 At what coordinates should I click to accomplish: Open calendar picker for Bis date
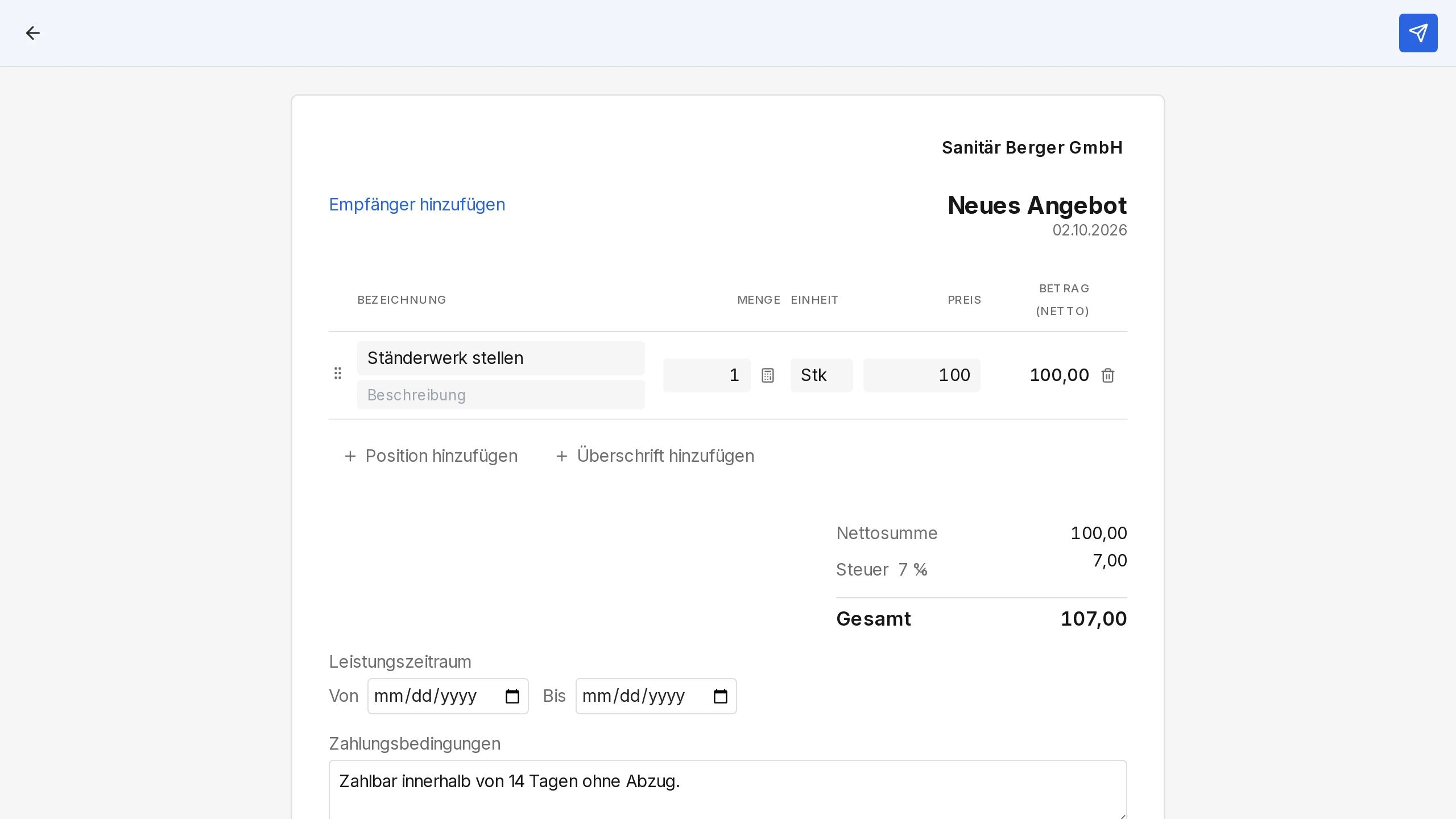[x=721, y=696]
